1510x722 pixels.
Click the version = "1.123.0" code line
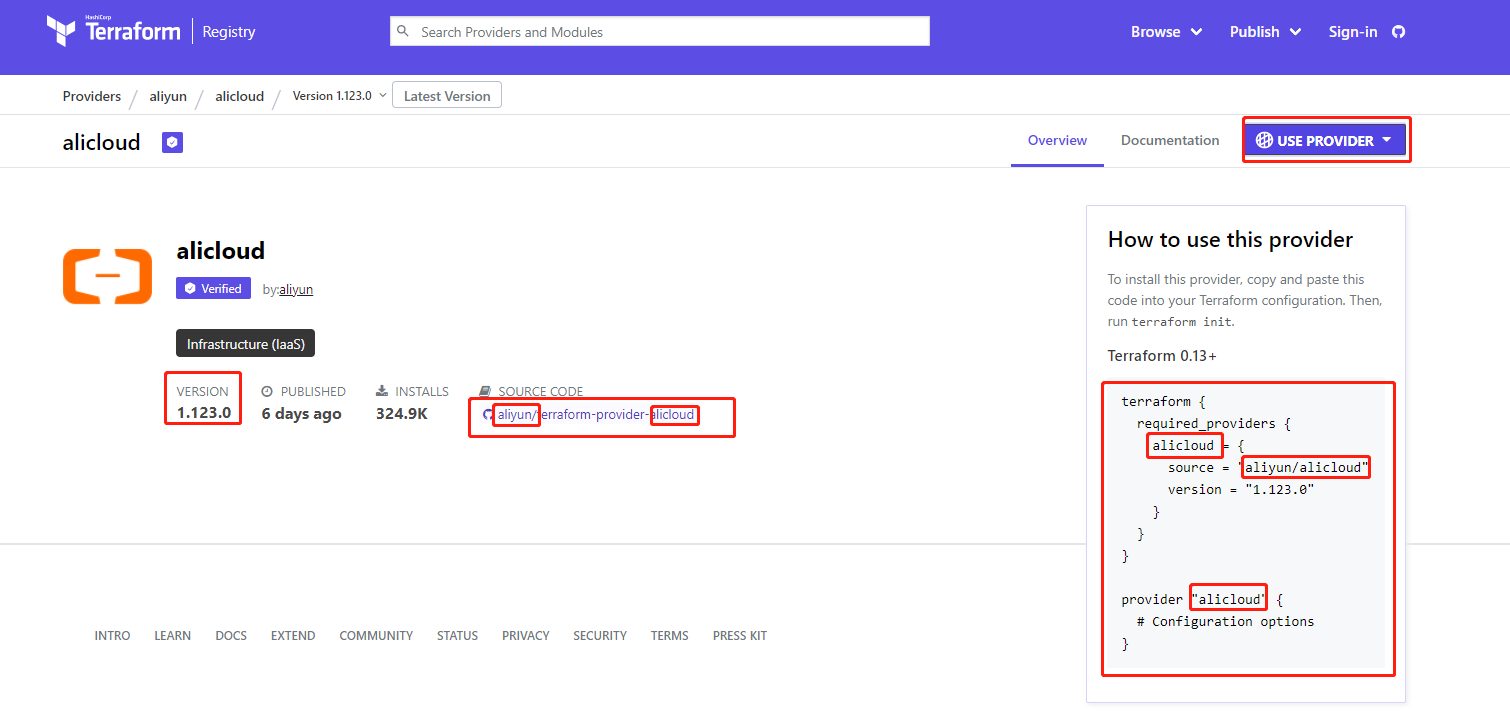(x=1241, y=489)
